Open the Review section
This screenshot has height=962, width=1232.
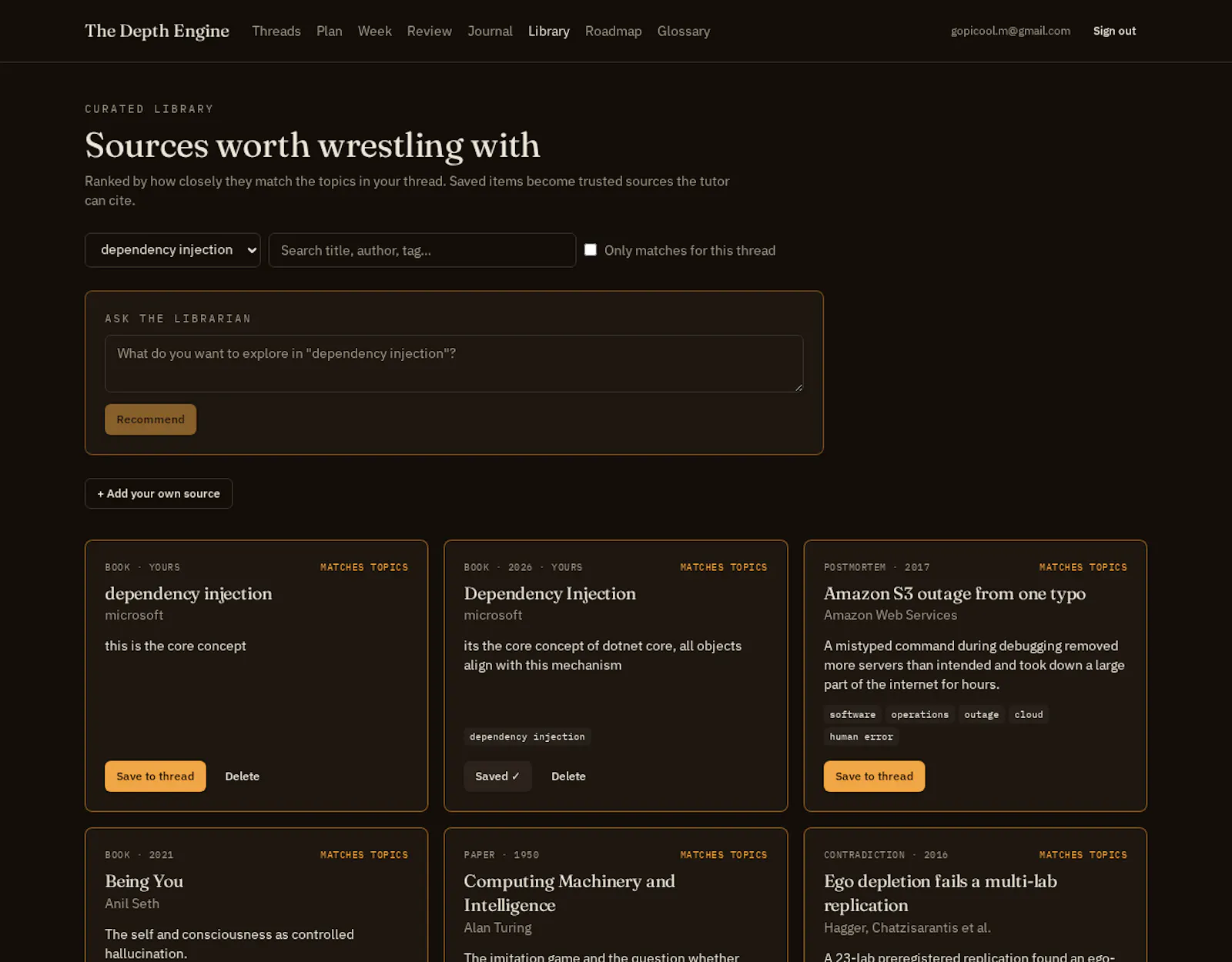[430, 31]
